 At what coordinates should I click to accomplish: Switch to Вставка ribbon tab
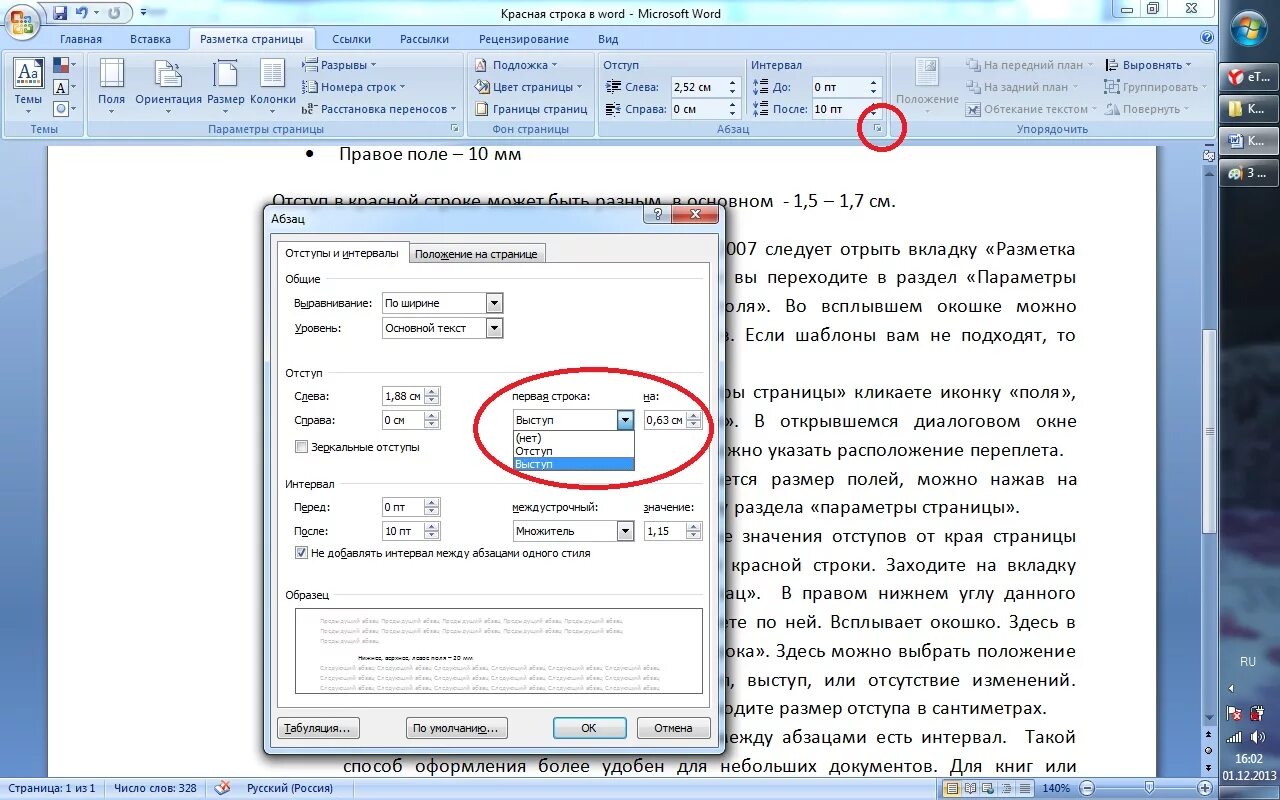tap(151, 39)
